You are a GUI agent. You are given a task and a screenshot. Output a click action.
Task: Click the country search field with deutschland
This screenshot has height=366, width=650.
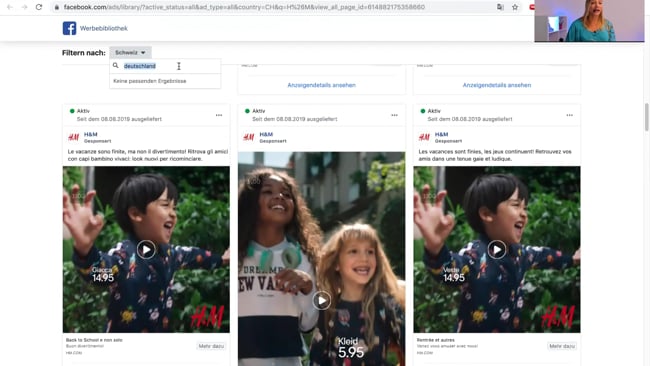(x=165, y=66)
